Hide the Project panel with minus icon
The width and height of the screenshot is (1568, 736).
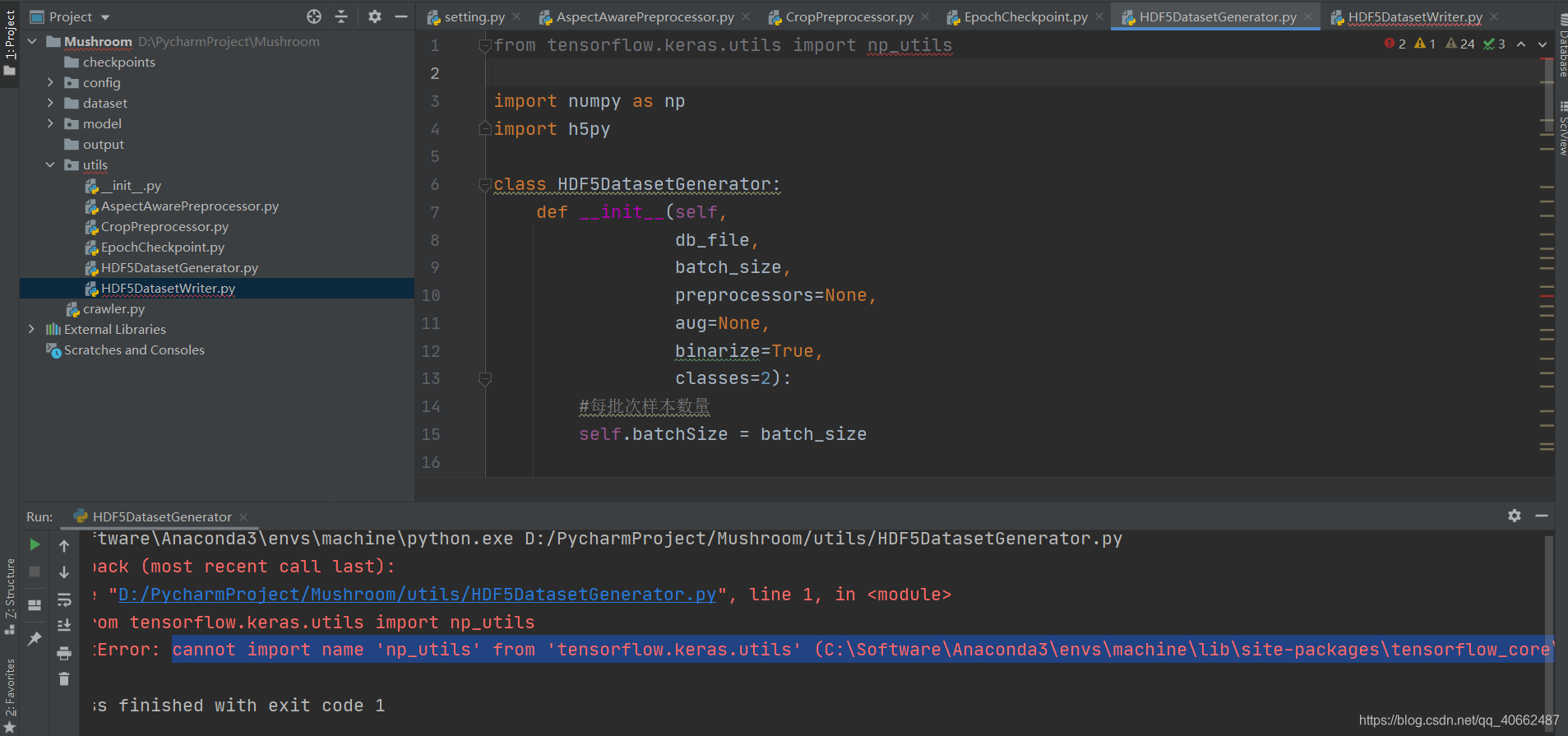pos(401,16)
